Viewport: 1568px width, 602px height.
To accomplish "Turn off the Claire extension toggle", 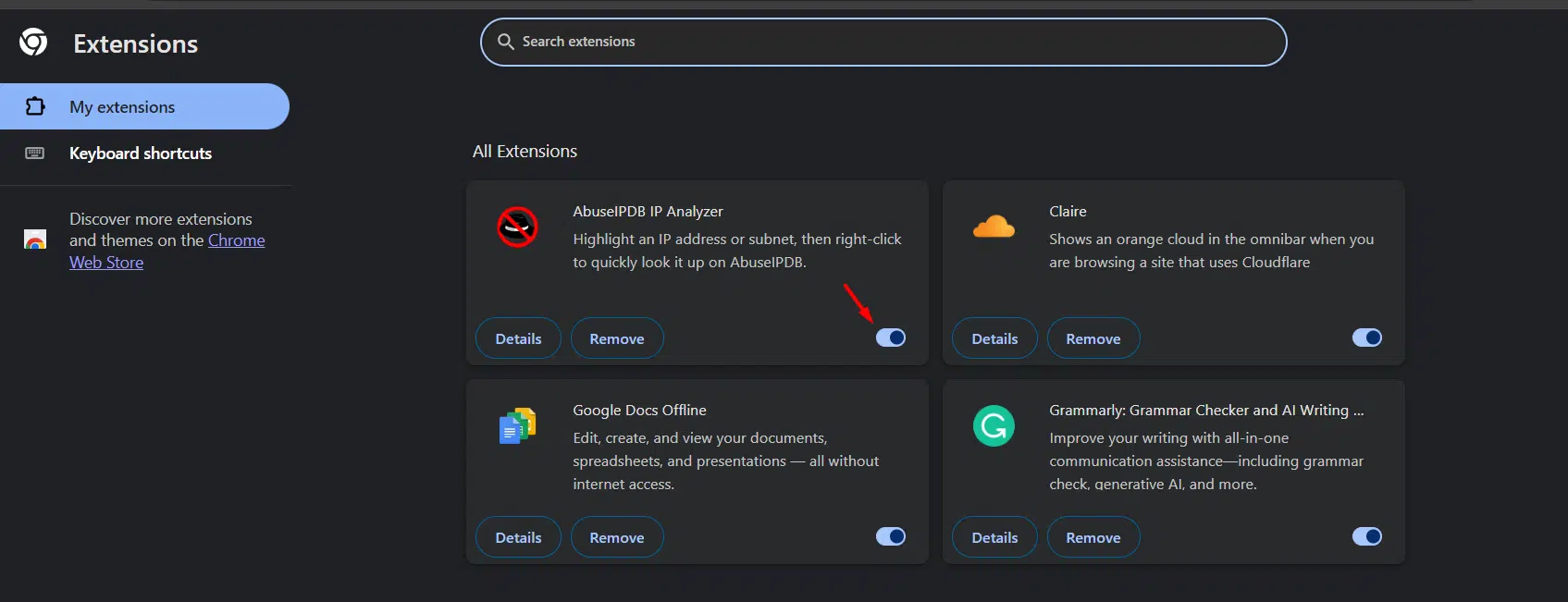I will 1367,338.
